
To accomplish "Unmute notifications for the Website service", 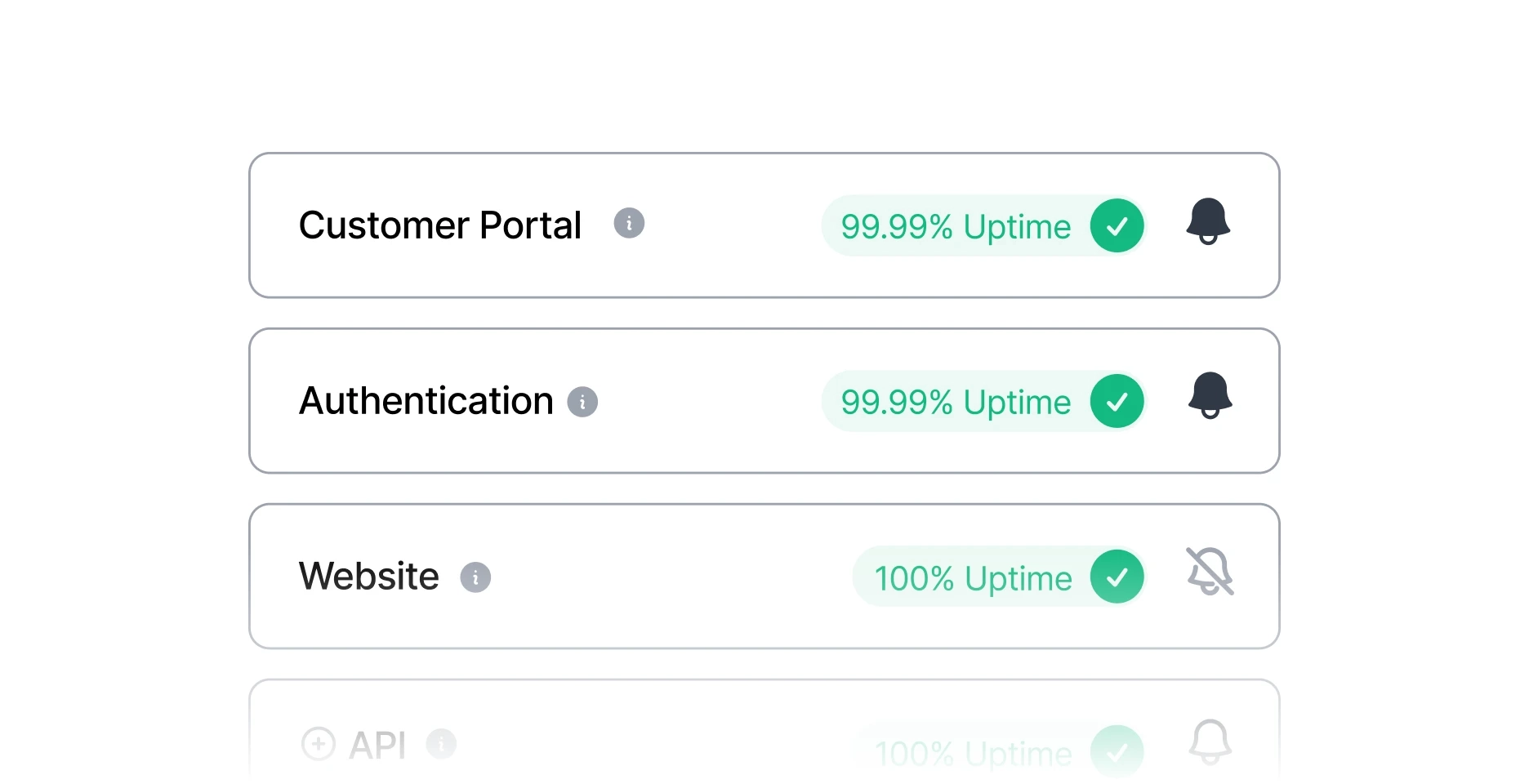I will coord(1210,572).
